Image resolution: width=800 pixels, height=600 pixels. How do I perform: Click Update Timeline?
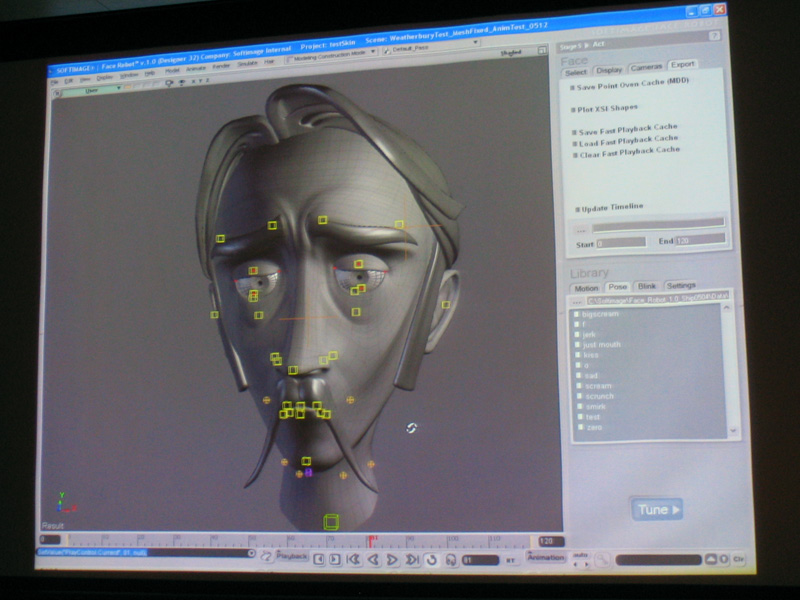pyautogui.click(x=609, y=208)
